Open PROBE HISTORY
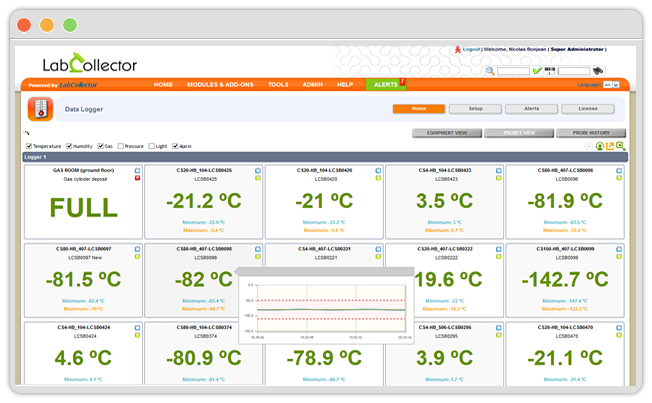Image resolution: width=652 pixels, height=403 pixels. point(591,133)
